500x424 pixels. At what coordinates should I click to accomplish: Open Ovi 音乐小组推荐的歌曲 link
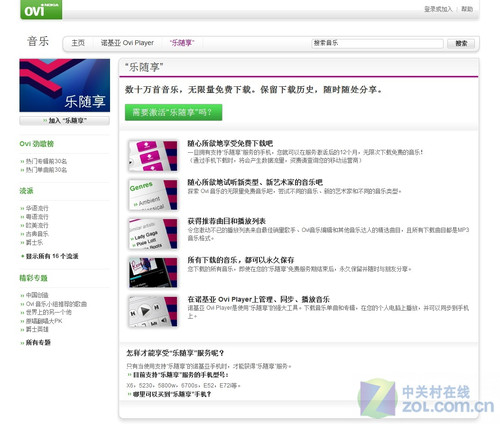point(56,304)
